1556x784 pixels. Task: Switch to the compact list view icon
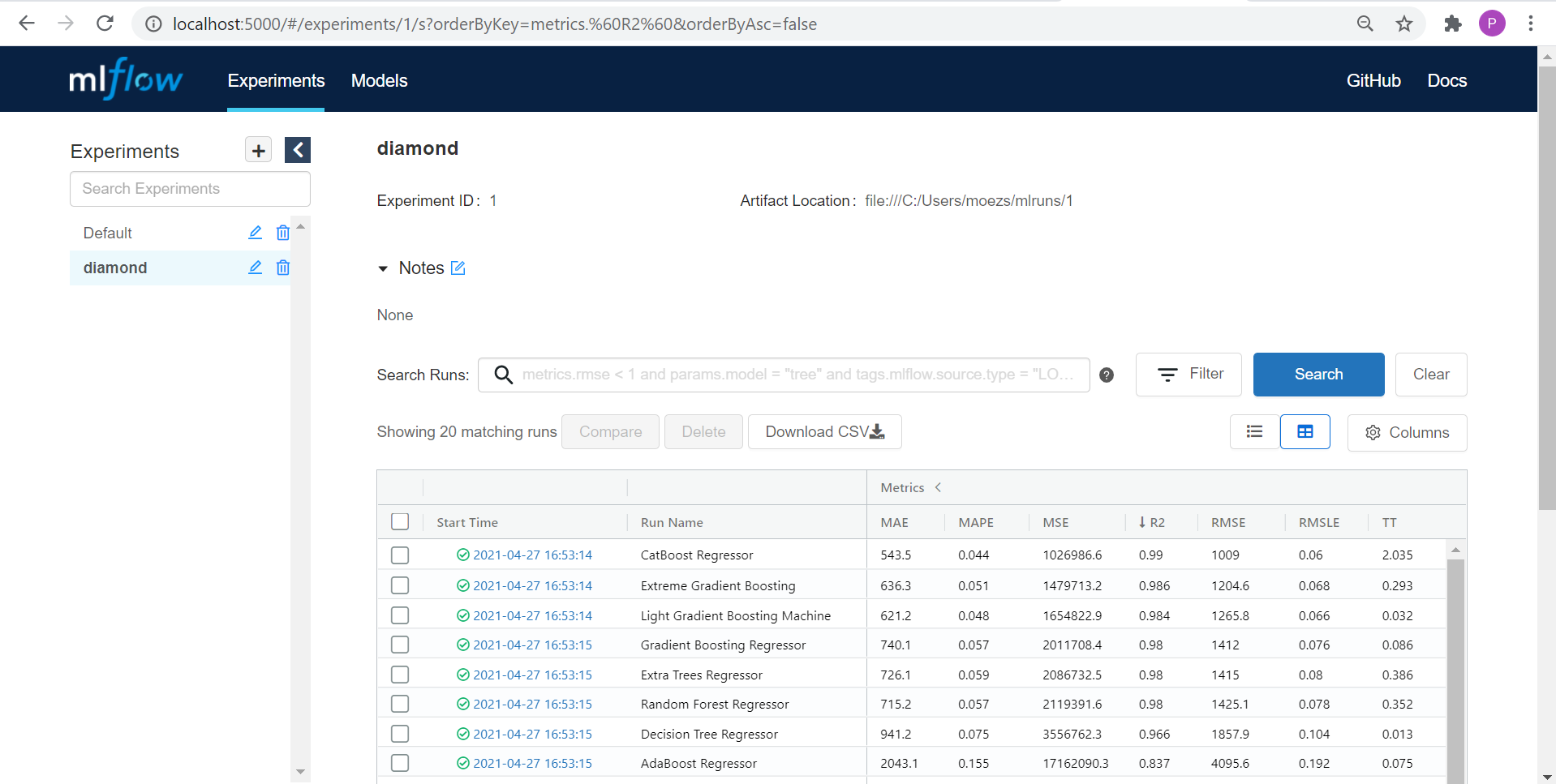coord(1254,432)
